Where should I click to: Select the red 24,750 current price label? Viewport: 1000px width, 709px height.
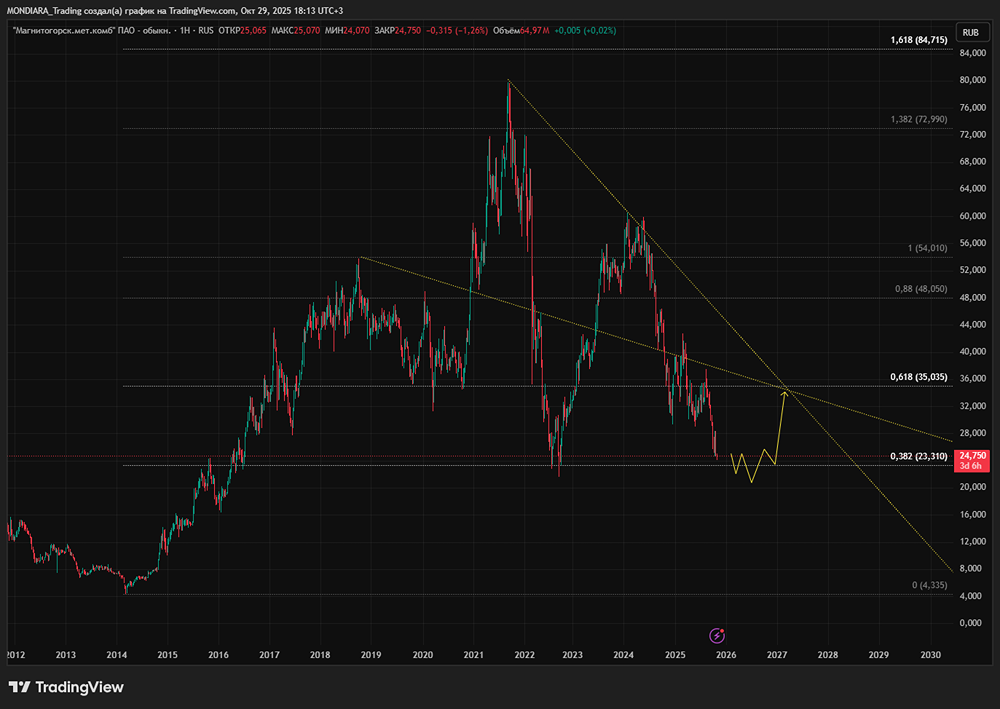coord(972,456)
